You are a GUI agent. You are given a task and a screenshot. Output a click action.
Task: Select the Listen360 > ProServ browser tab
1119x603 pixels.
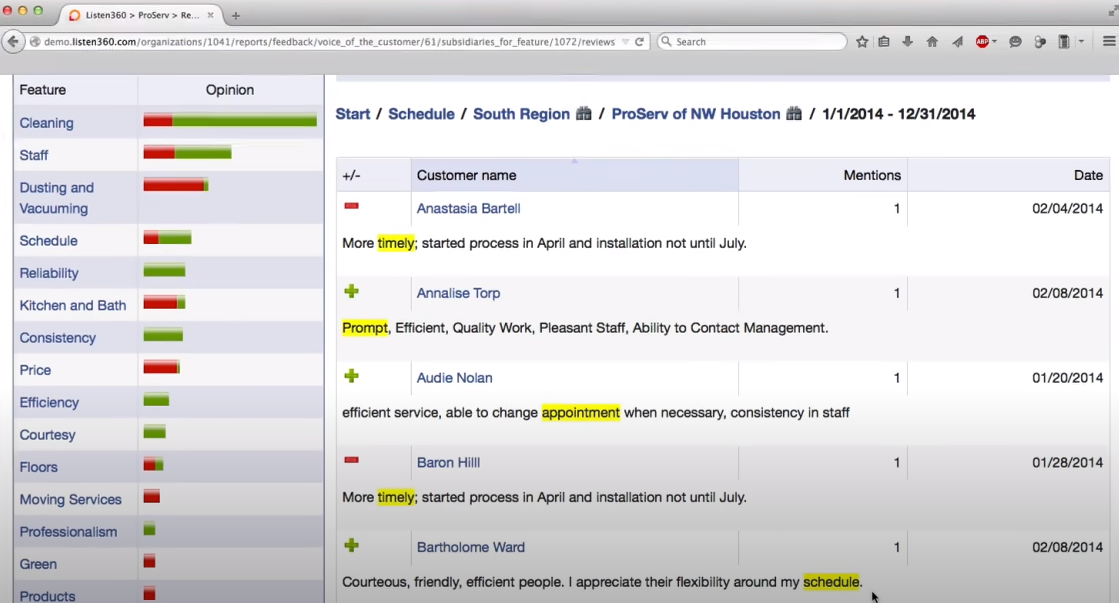coord(141,15)
